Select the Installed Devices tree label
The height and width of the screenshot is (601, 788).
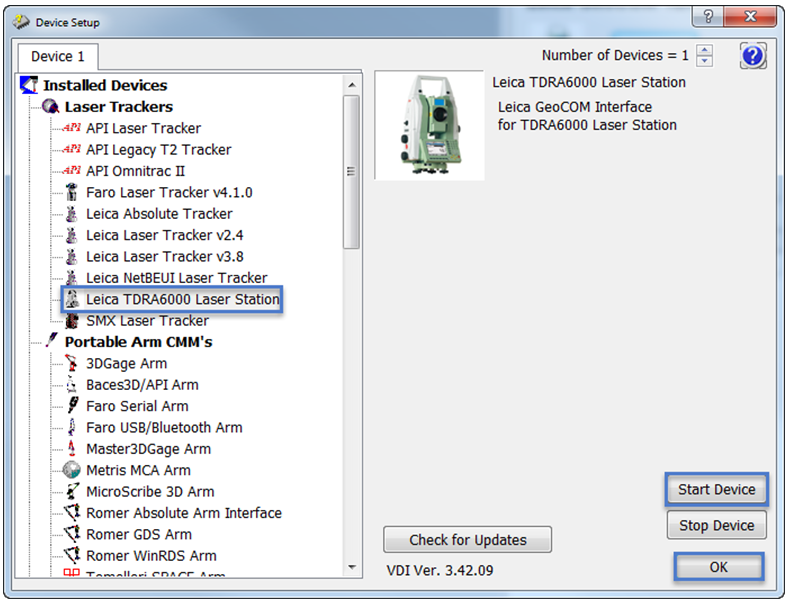(x=105, y=85)
